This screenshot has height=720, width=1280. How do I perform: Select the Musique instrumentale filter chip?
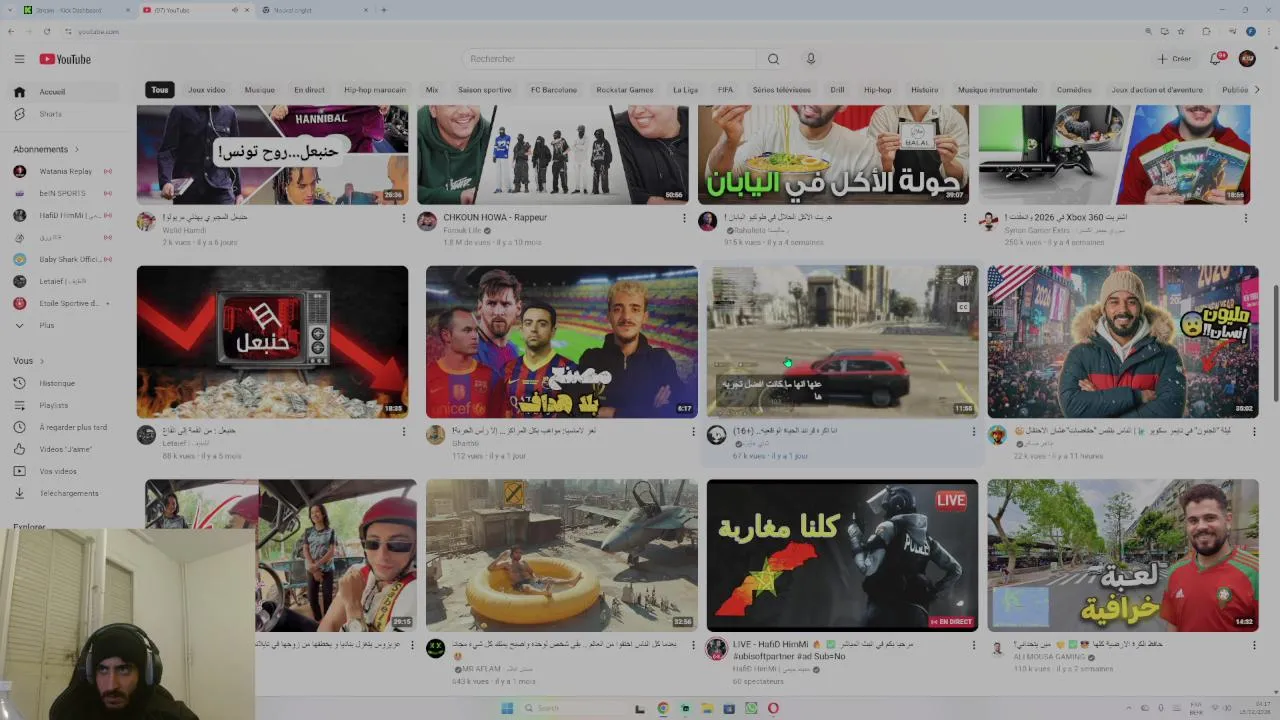tap(997, 90)
